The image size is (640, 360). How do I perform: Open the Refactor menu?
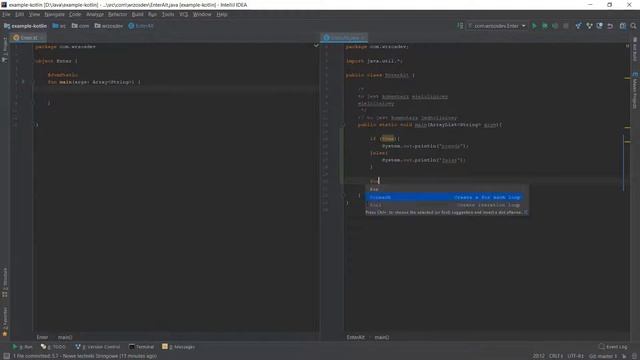pyautogui.click(x=118, y=14)
